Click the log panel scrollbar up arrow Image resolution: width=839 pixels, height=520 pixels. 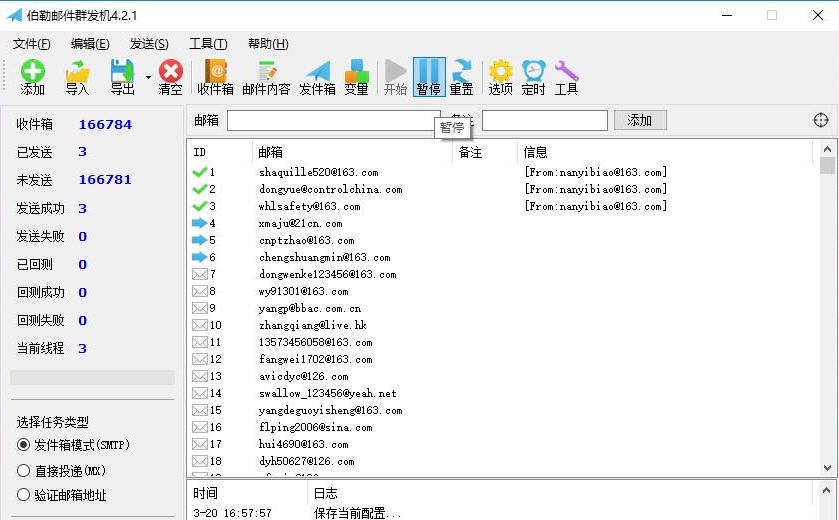point(827,490)
